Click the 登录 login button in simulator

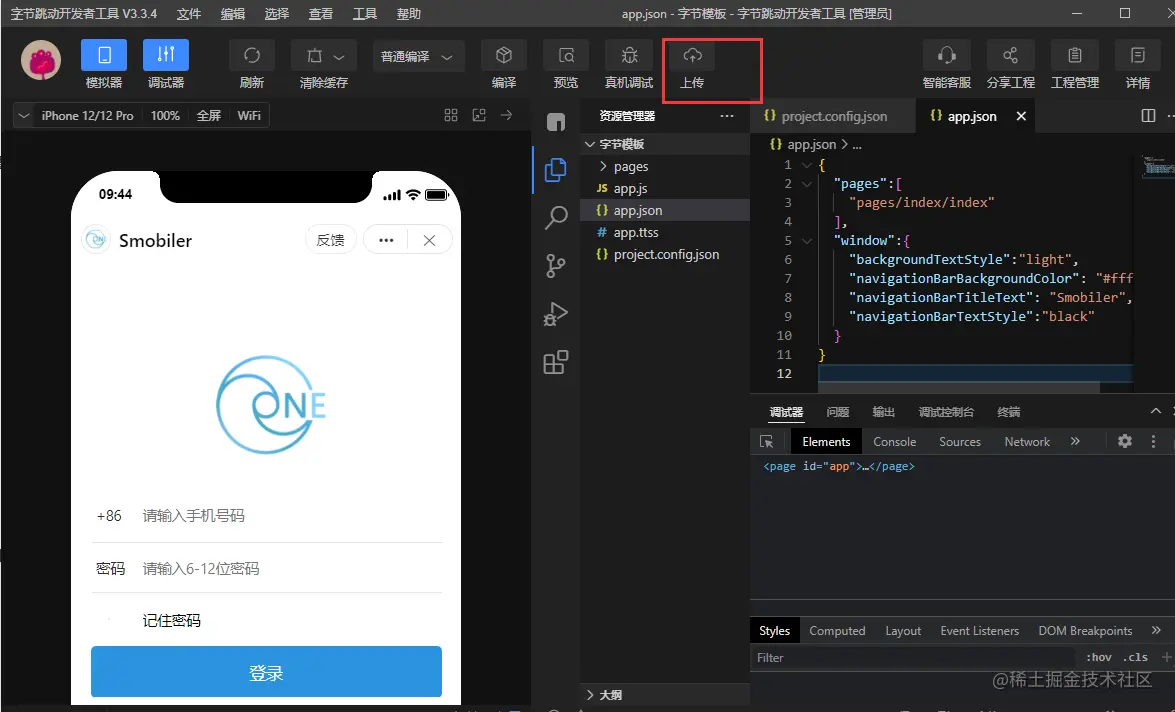266,672
